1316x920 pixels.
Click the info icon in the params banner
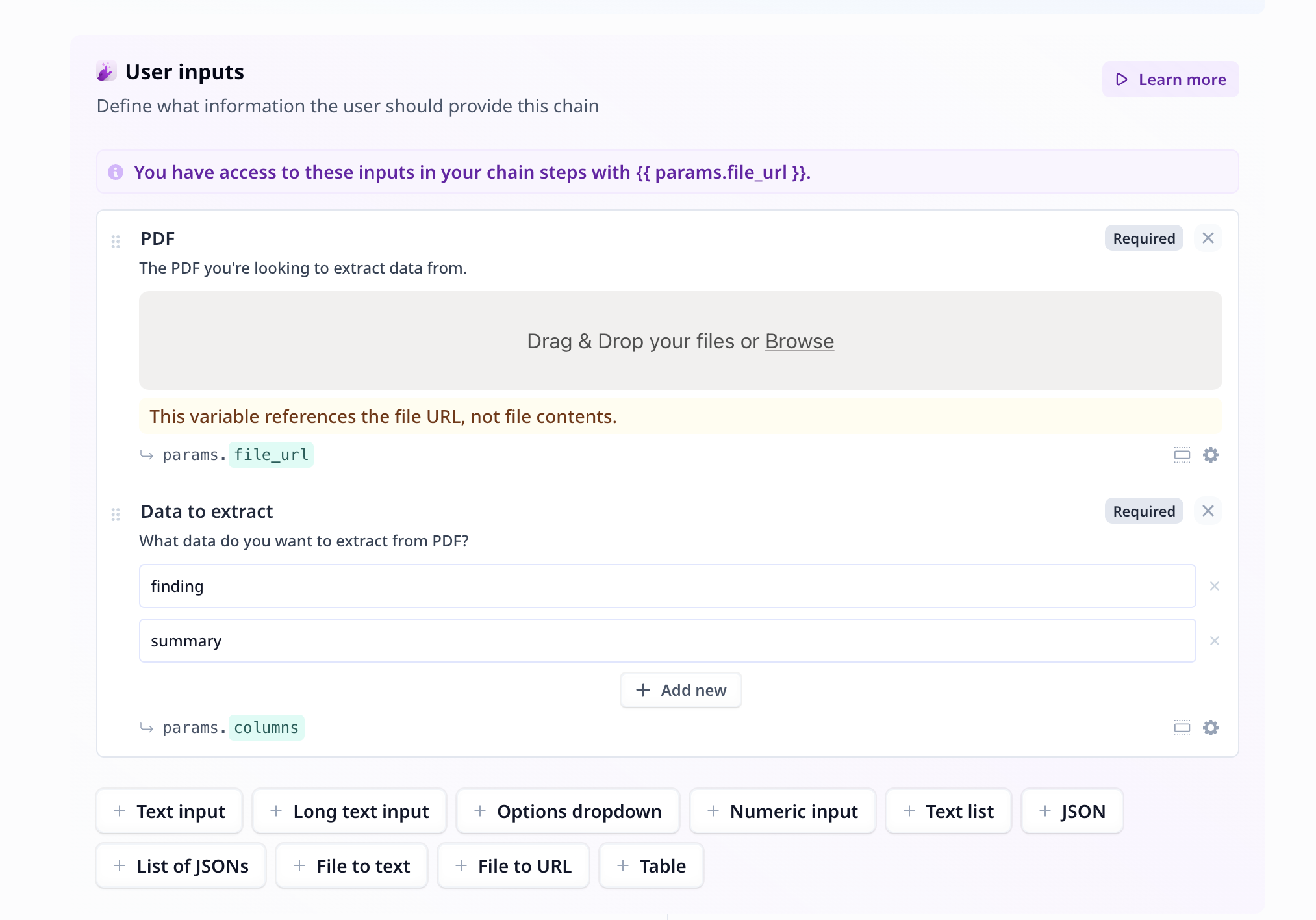point(116,172)
